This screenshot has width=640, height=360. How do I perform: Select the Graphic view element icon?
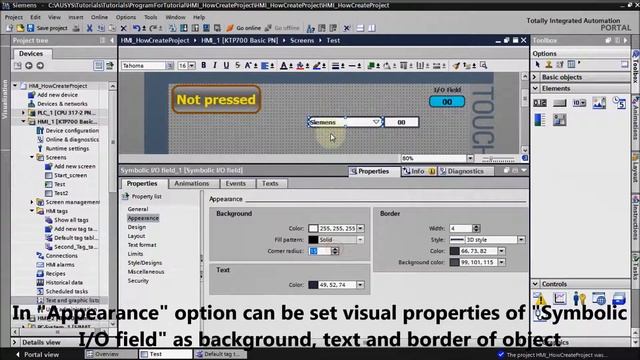(x=599, y=103)
